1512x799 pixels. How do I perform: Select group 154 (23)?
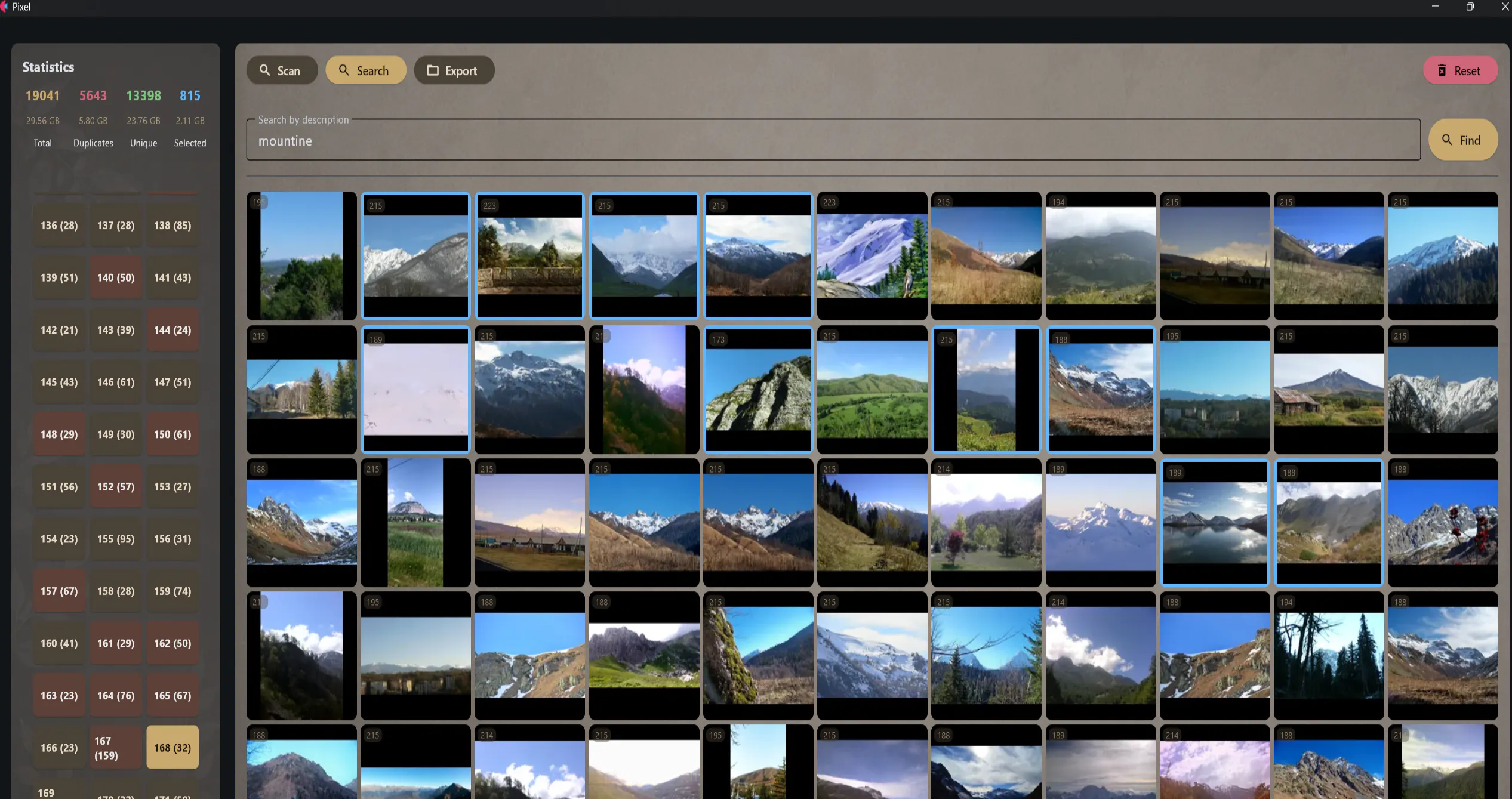[x=59, y=539]
